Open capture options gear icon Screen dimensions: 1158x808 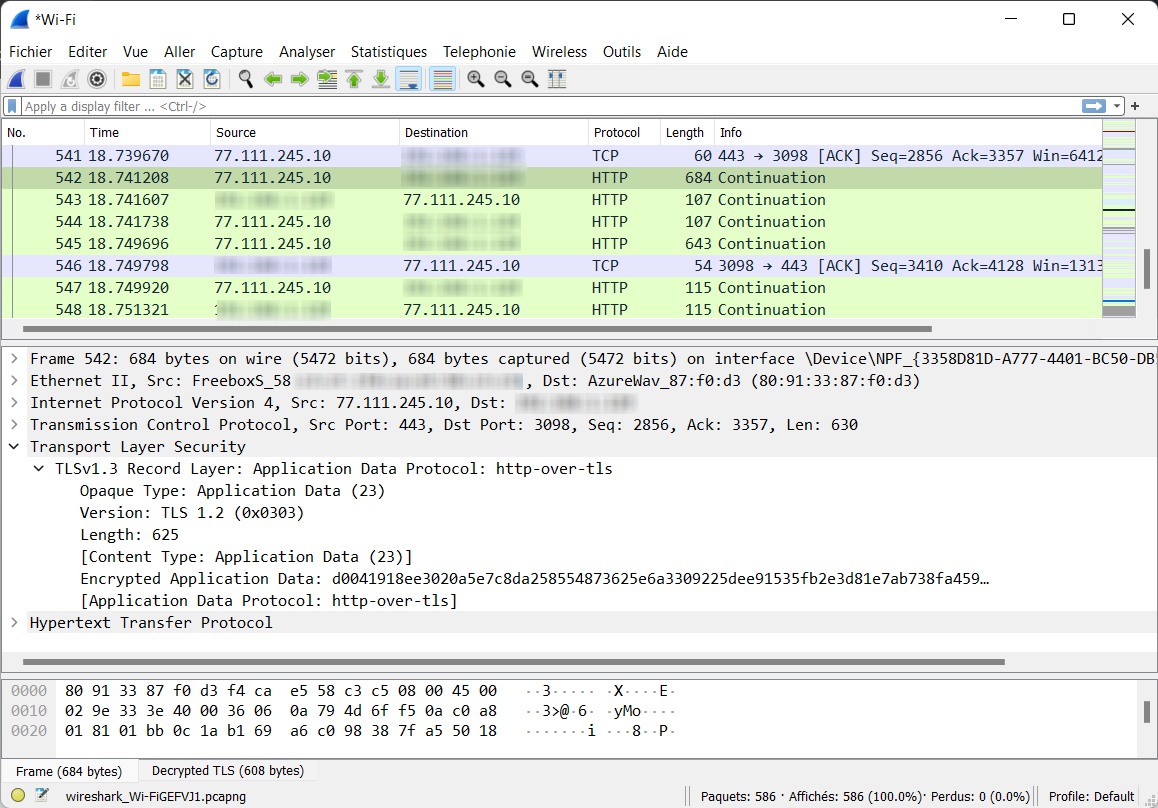pos(97,79)
